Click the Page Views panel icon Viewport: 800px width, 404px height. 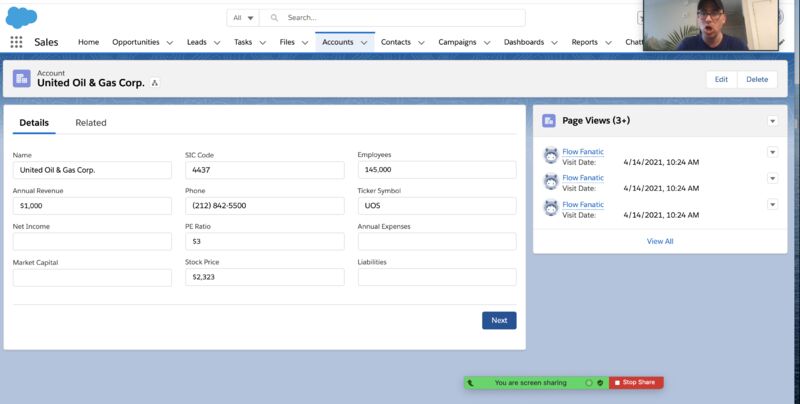point(549,121)
